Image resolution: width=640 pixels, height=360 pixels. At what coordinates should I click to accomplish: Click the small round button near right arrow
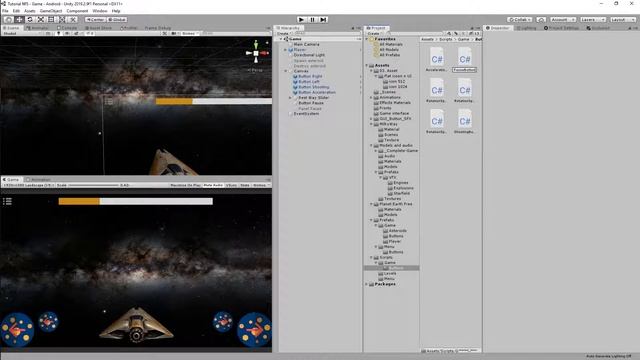pos(223,322)
